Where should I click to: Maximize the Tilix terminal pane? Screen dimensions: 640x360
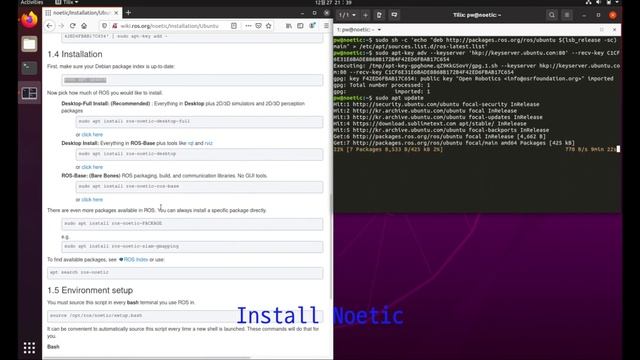tap(602, 30)
